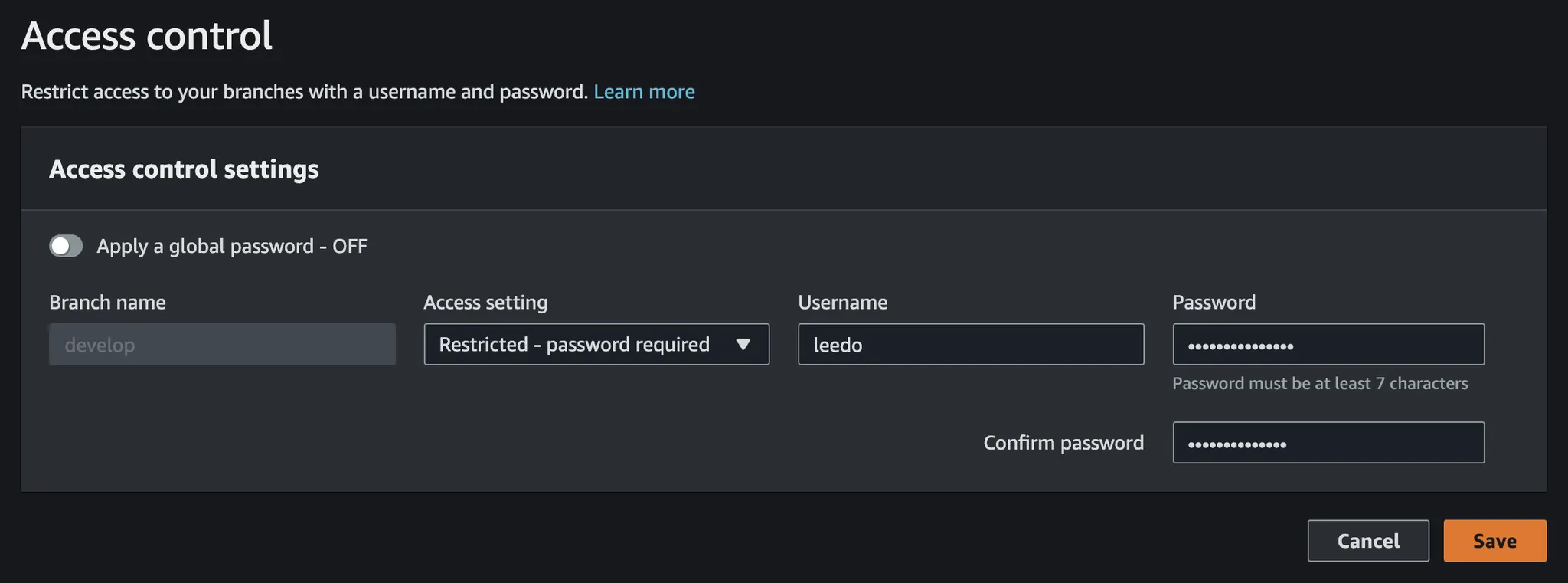This screenshot has height=583, width=1568.
Task: Click the password minimum length hint text
Action: point(1319,384)
